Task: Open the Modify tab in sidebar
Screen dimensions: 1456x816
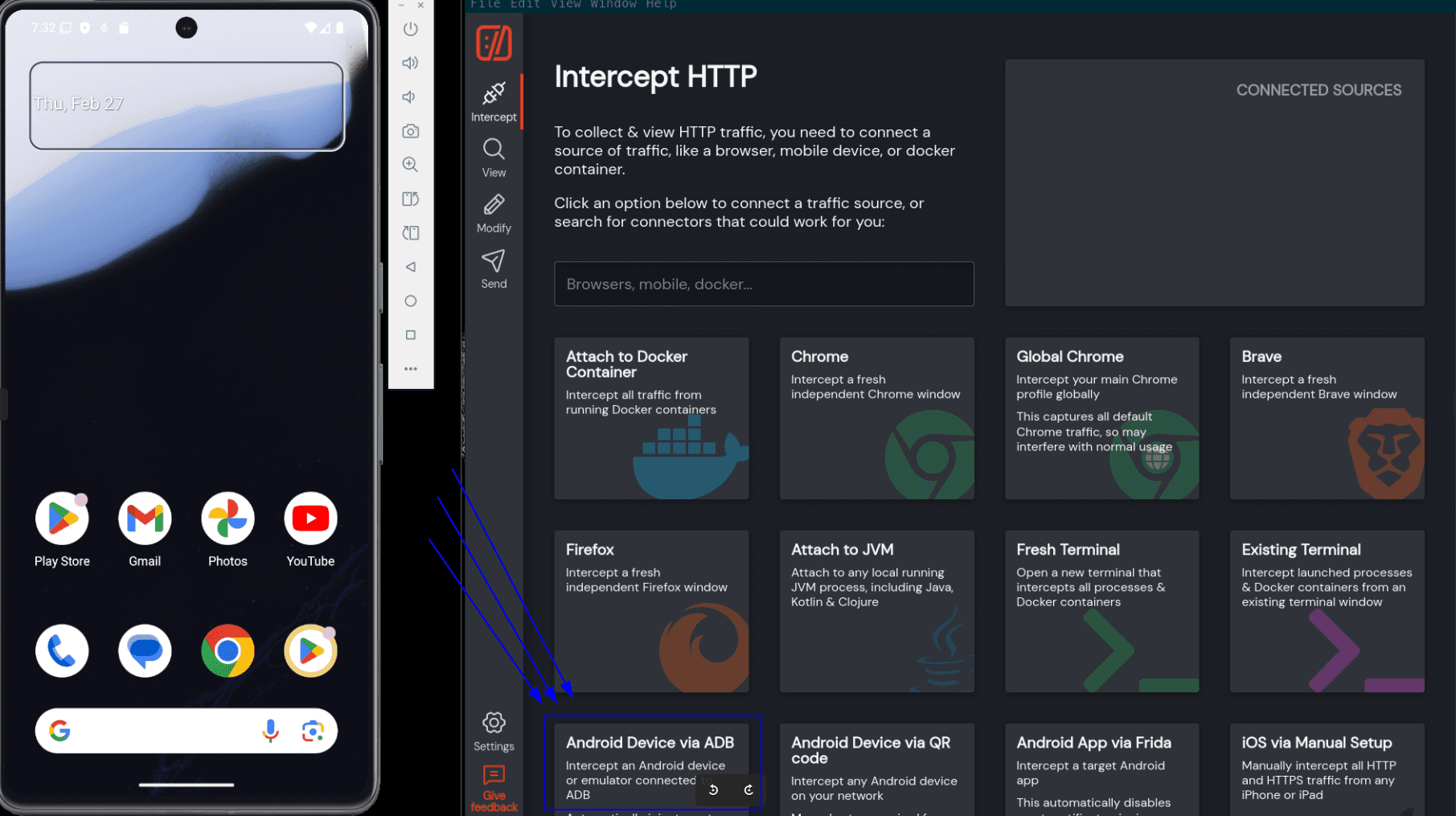Action: [x=494, y=214]
